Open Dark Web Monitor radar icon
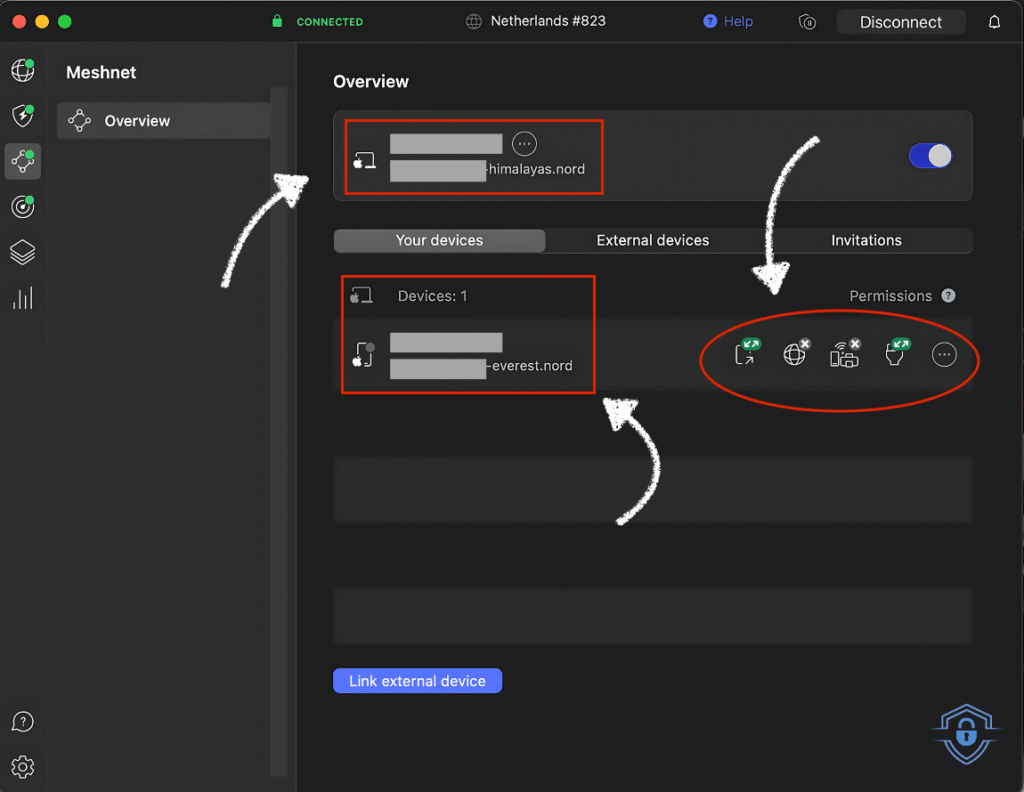The image size is (1024, 792). tap(23, 206)
